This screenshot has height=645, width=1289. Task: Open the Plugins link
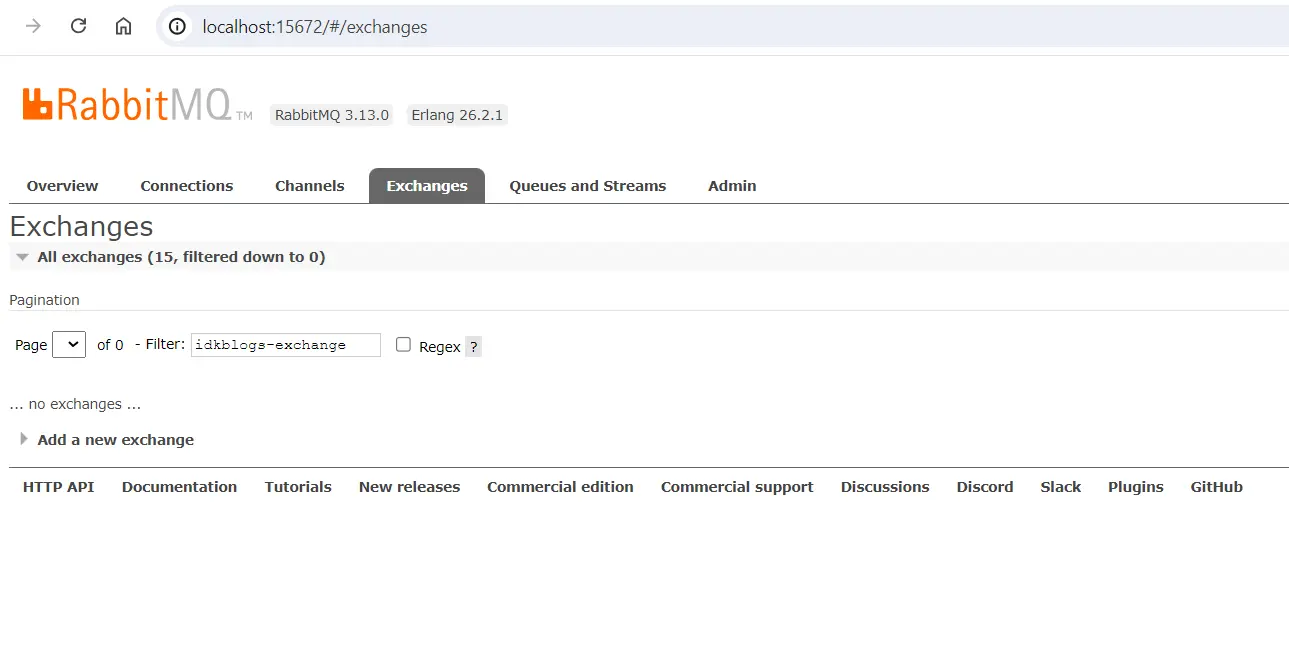click(1136, 487)
